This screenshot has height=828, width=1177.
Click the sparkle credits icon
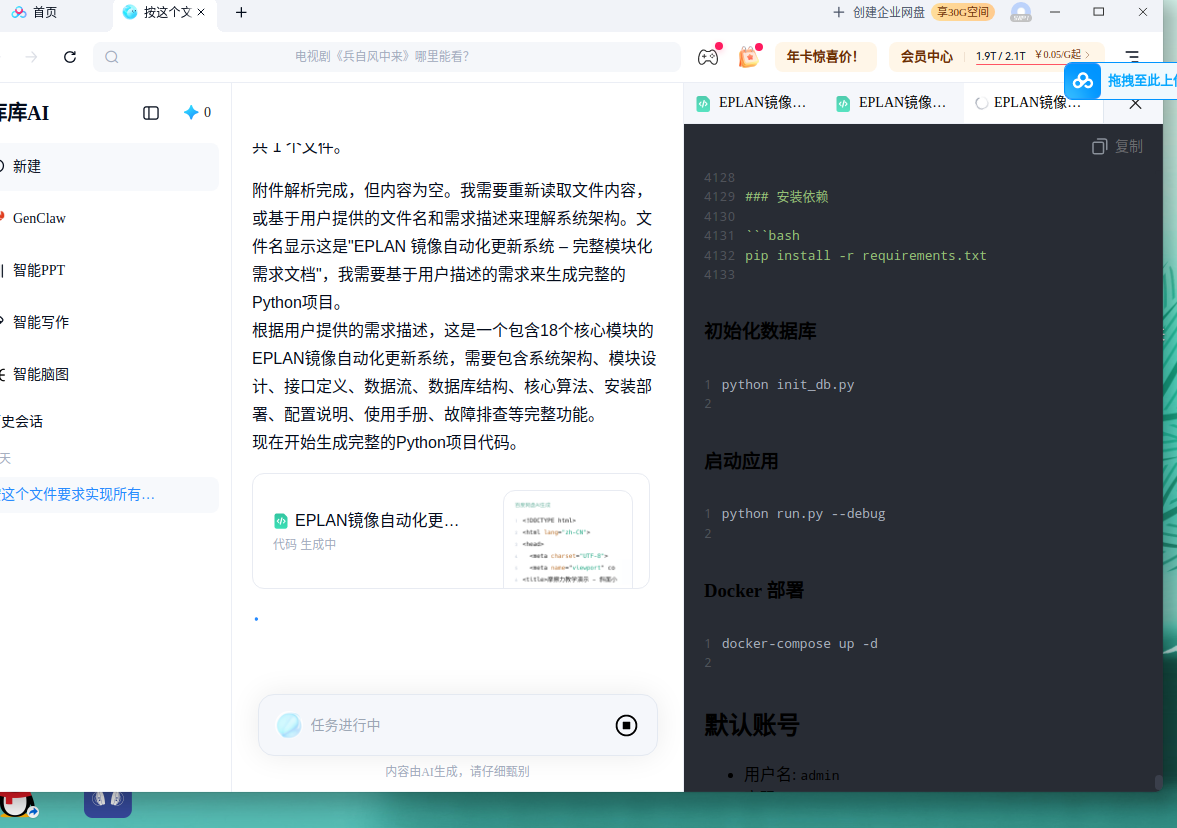click(x=191, y=113)
